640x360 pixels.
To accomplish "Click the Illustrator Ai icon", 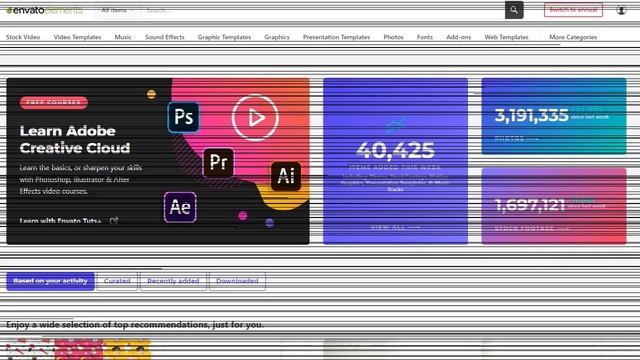I will [286, 176].
